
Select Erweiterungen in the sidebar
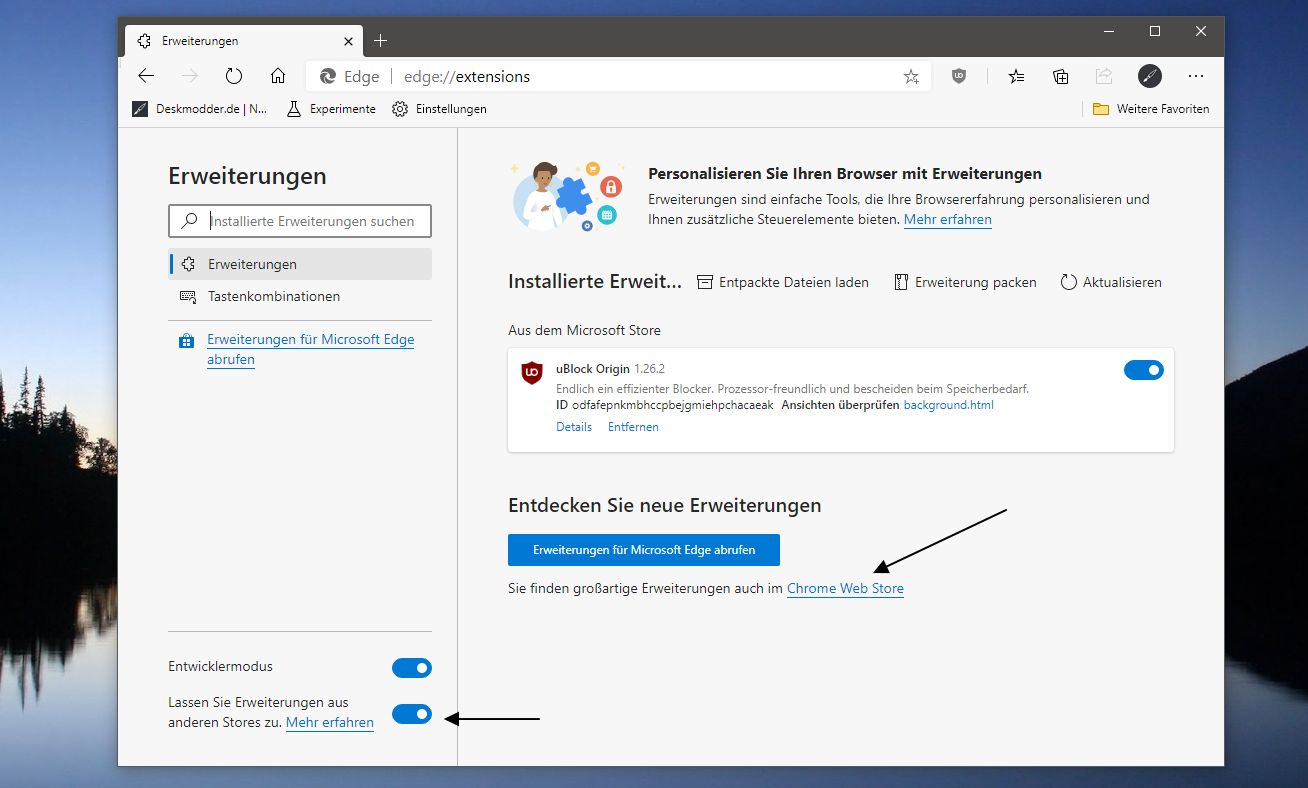[301, 264]
